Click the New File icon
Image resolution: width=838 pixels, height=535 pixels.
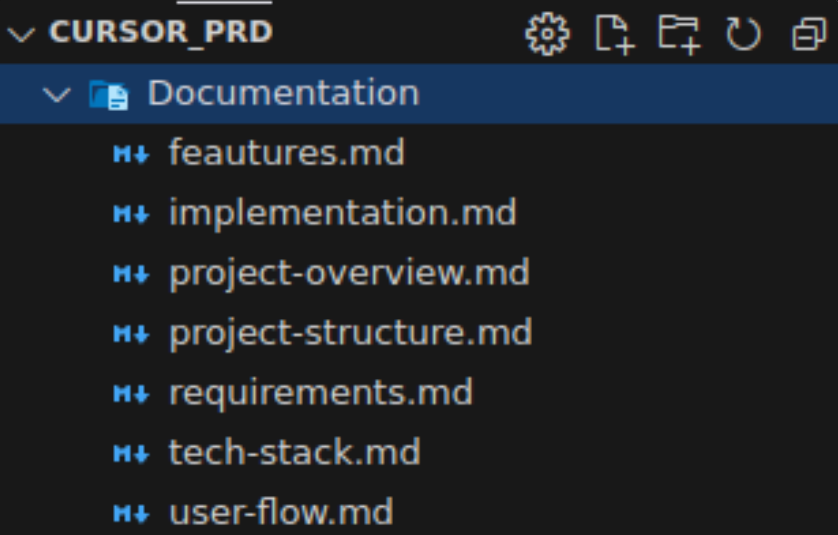[x=614, y=34]
